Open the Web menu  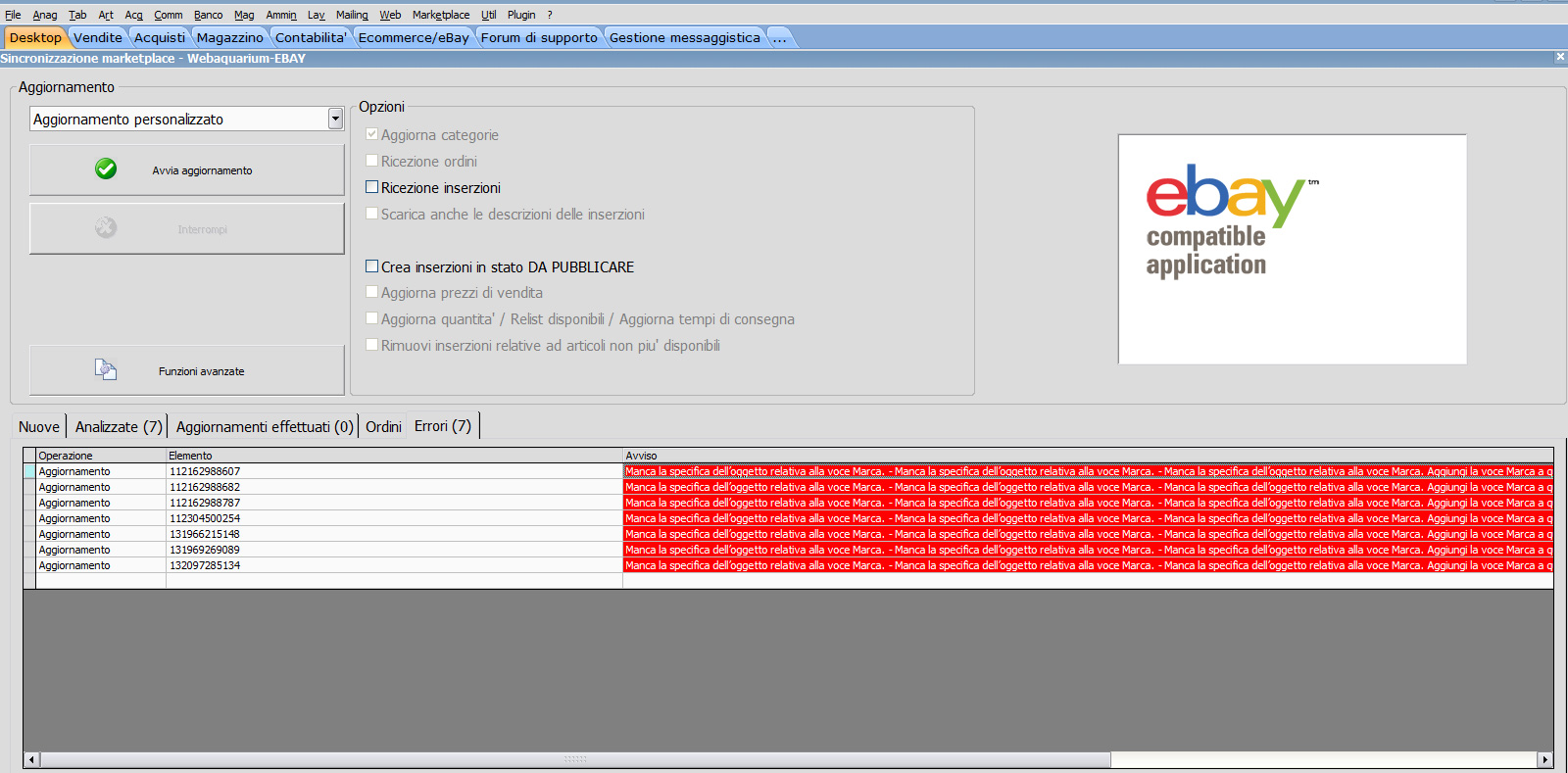390,15
